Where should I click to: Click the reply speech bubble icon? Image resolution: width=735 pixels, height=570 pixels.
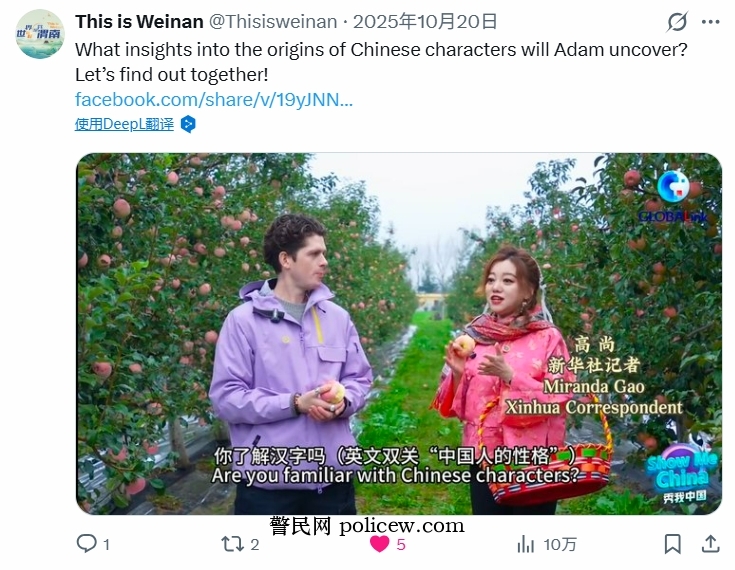tap(86, 544)
